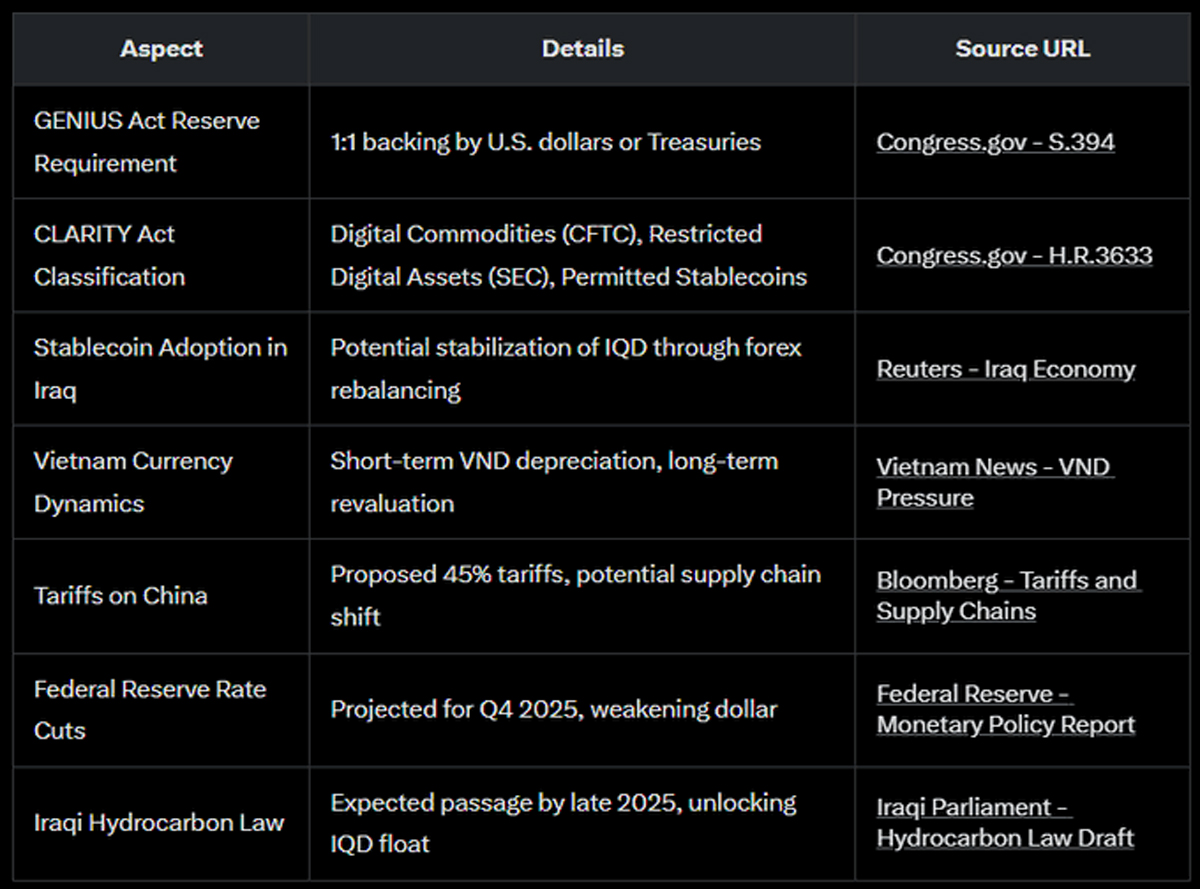Click the Projected for Q4 2025 details cell
This screenshot has width=1200, height=889.
(553, 709)
